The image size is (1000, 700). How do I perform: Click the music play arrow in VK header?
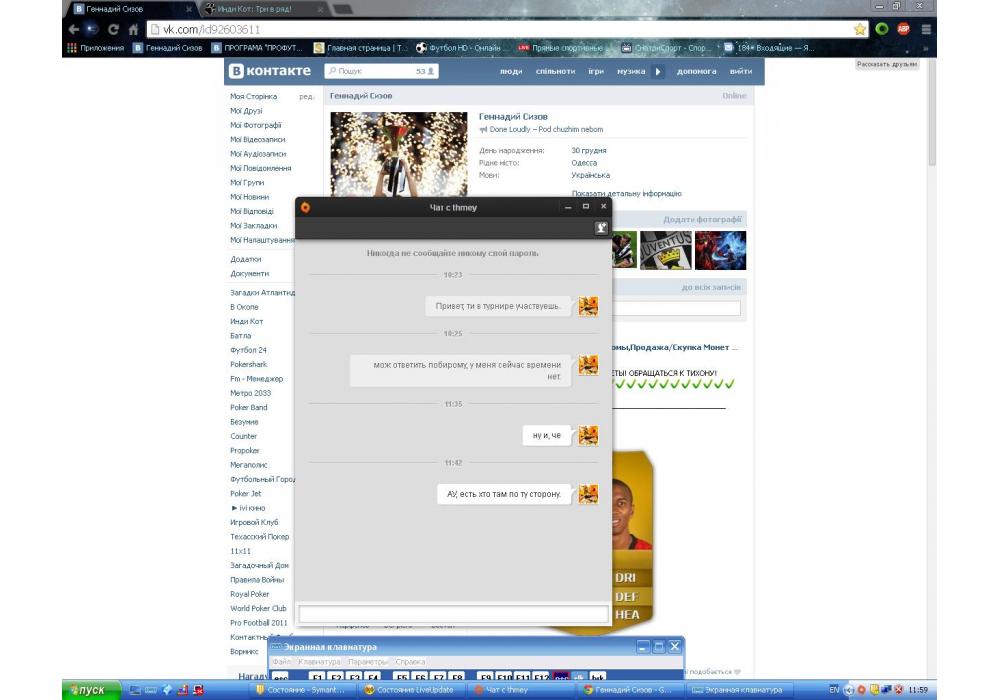coord(658,72)
